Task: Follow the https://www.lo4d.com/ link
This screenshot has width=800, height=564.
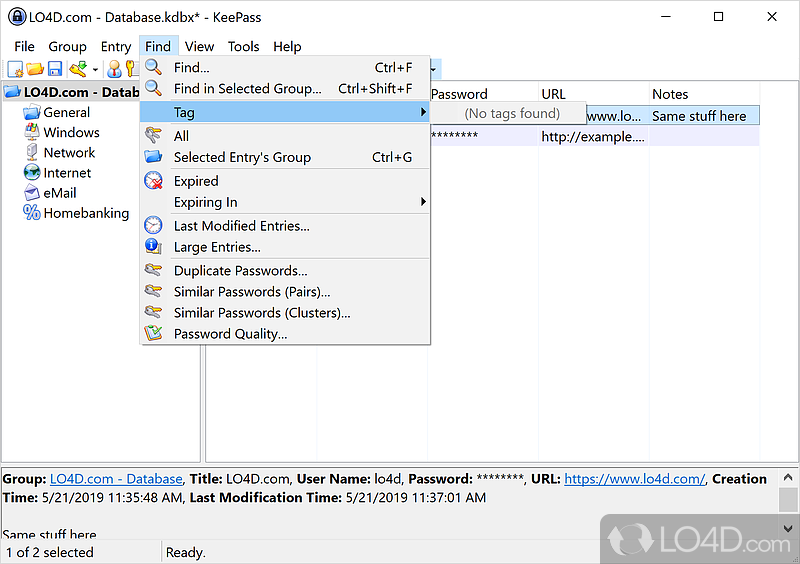Action: (x=634, y=479)
